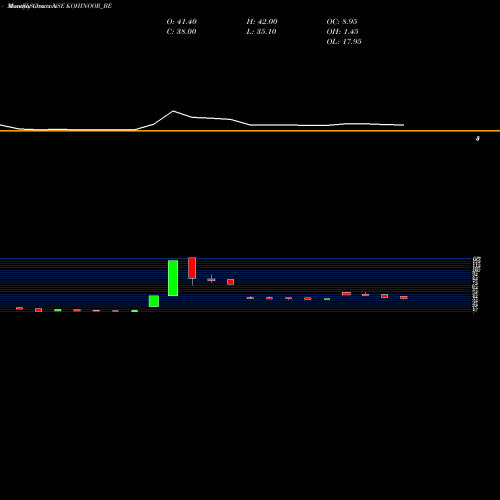Image resolution: width=500 pixels, height=500 pixels.
Task: Click the peak of the white indicator line
Action: (173, 111)
